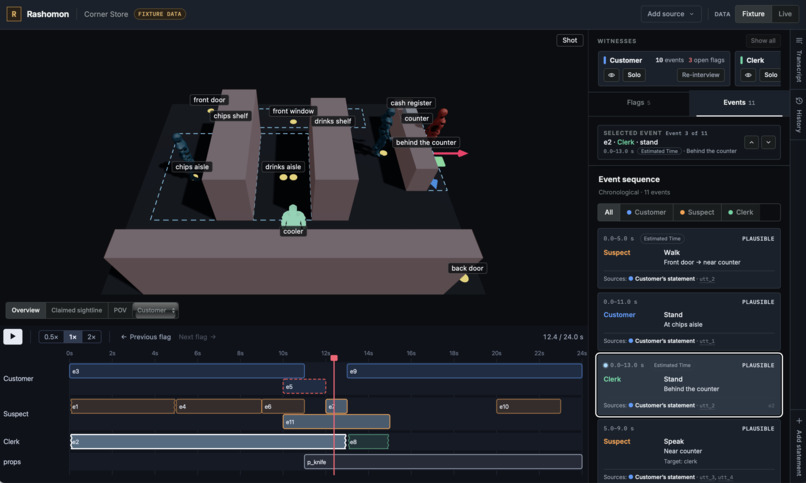
Task: Select Clerk e8 timeline block
Action: (369, 441)
